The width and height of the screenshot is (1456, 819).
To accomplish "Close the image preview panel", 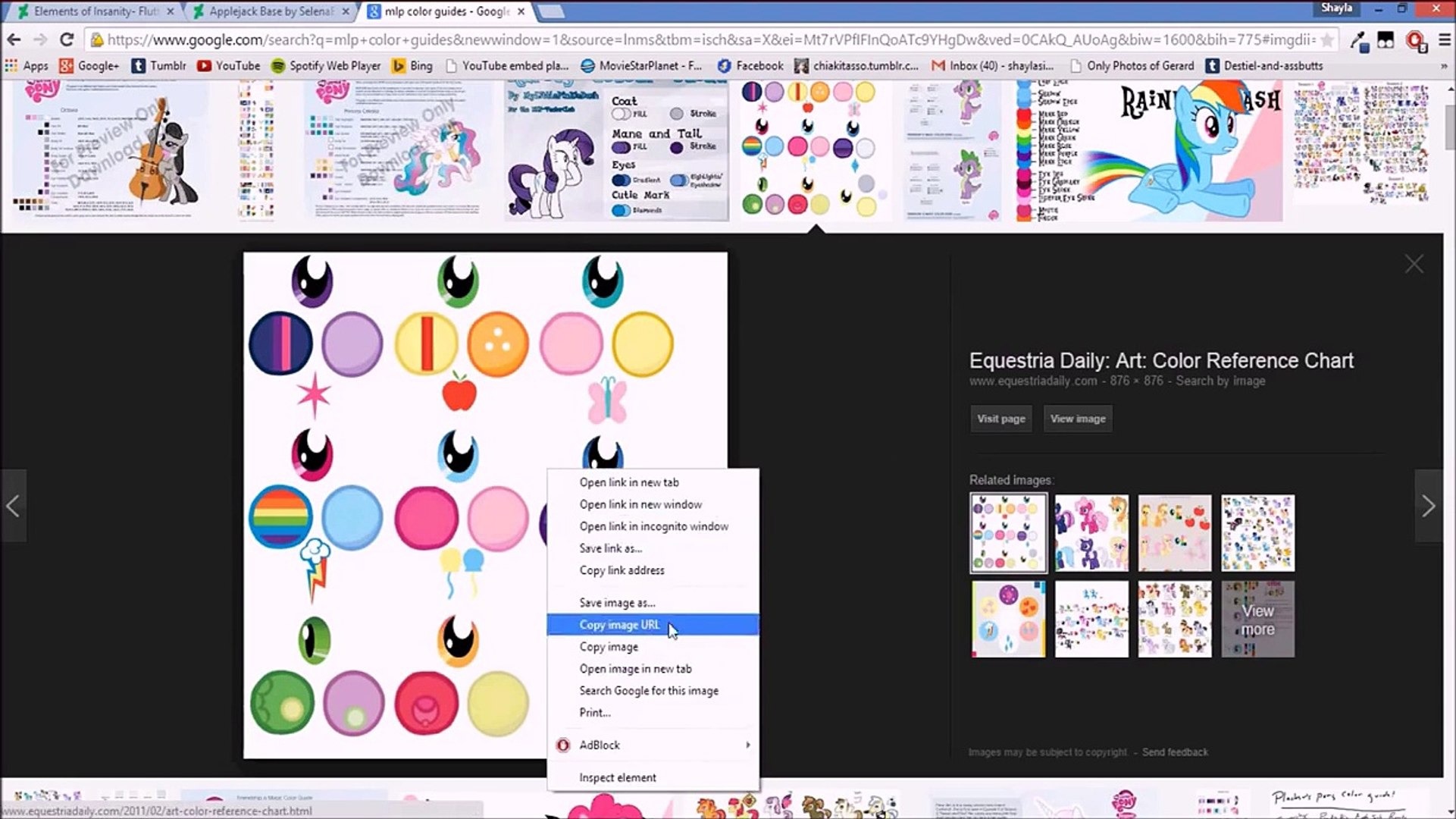I will tap(1414, 264).
